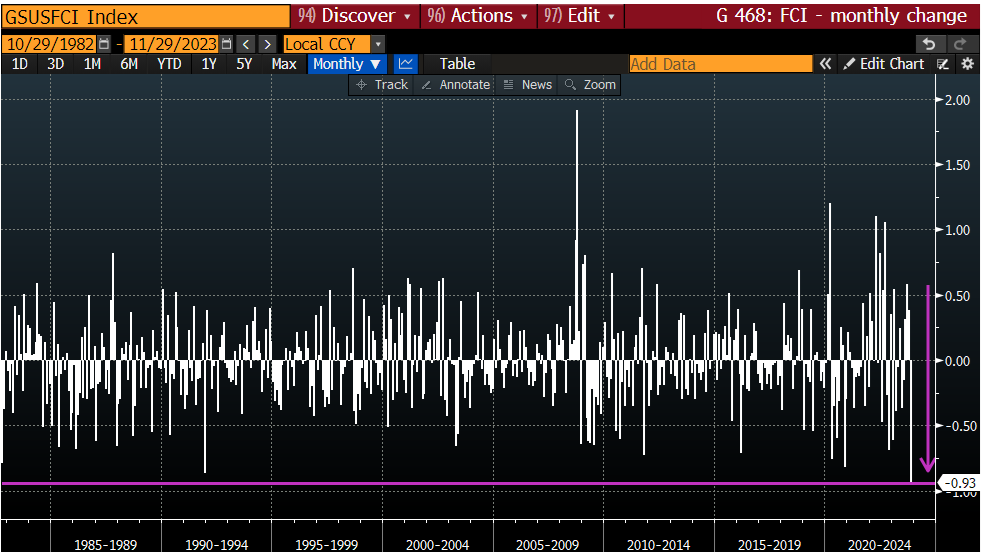Viewport: 997px width, 552px height.
Task: Select the line chart type icon
Action: click(405, 64)
